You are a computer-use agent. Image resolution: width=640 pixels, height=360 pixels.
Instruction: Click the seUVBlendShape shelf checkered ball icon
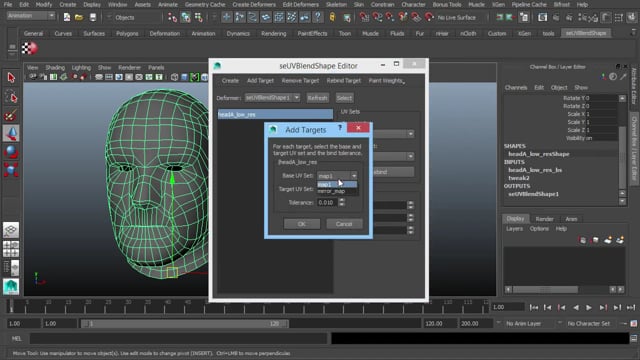(x=29, y=49)
